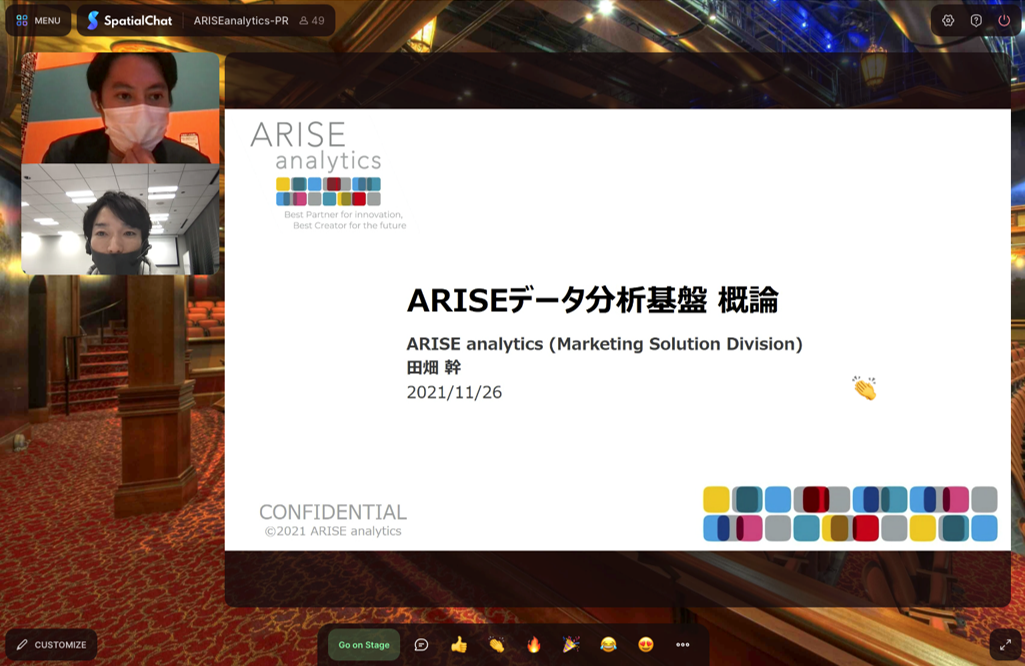Click the CUSTOMIZE button
The width and height of the screenshot is (1025, 666).
click(51, 645)
